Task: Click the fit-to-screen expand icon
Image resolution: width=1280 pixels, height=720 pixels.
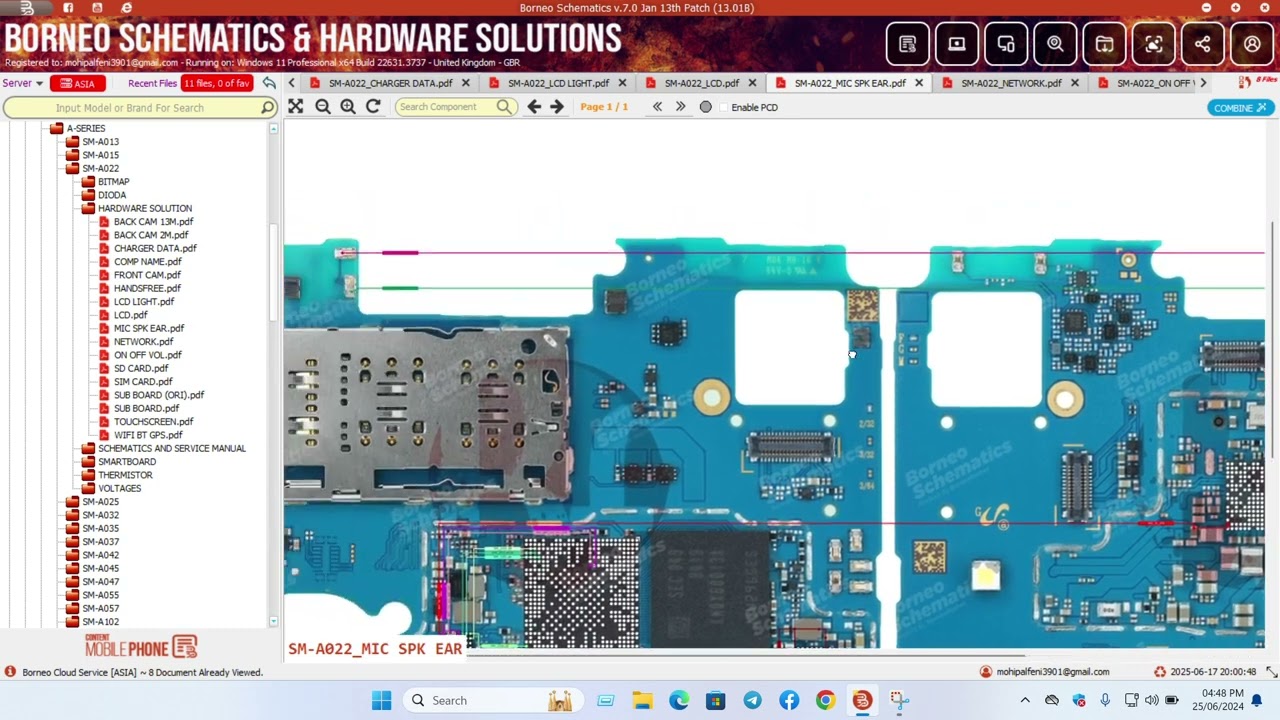Action: pos(296,106)
